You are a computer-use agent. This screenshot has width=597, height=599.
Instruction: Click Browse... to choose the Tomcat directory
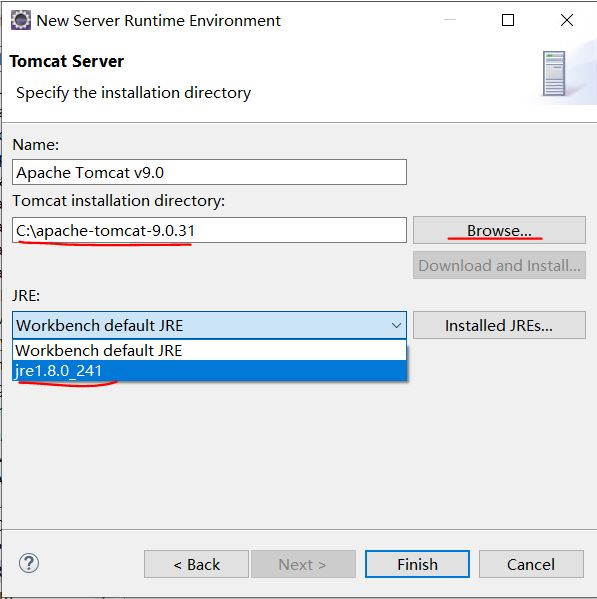pyautogui.click(x=499, y=230)
